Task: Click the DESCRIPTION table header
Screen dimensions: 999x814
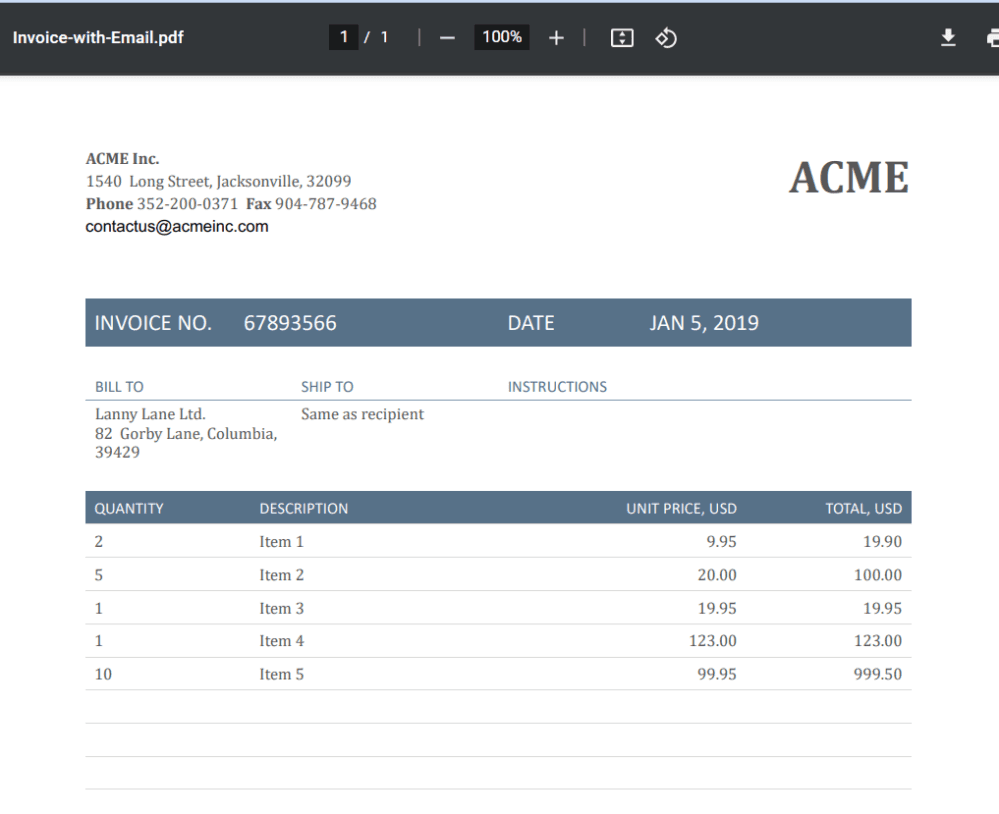Action: (x=303, y=508)
